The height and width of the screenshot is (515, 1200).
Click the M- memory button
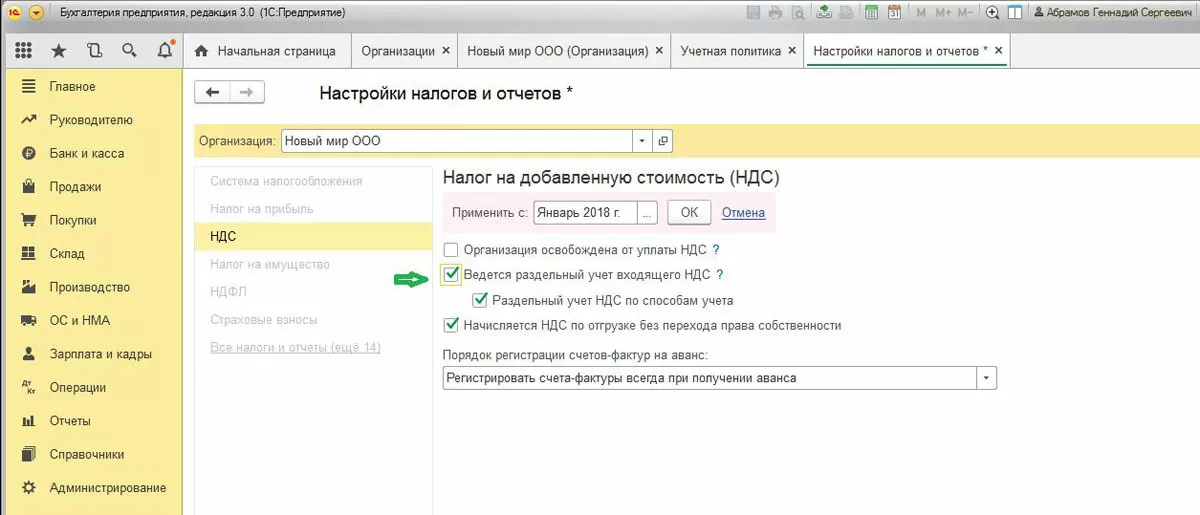pyautogui.click(x=965, y=13)
